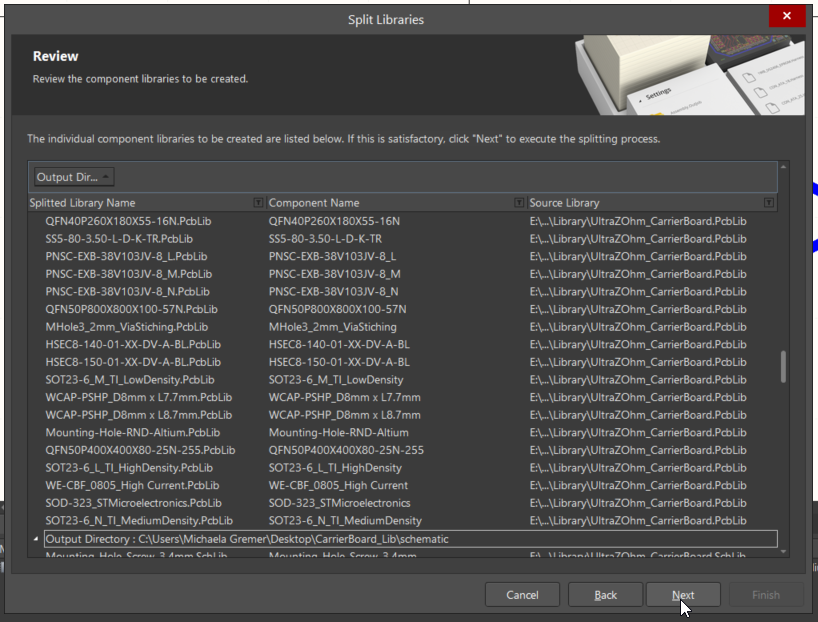
Task: Open filter icon on Component Name column
Action: click(519, 203)
